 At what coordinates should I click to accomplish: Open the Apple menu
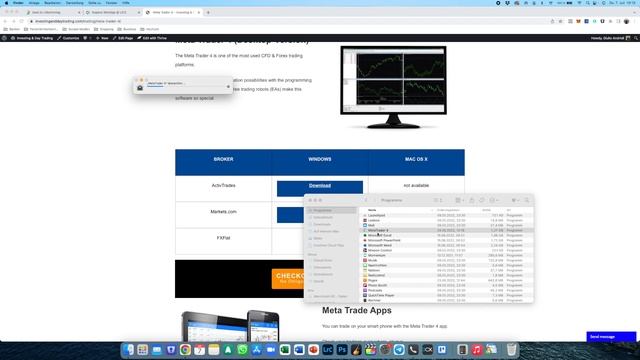6,3
